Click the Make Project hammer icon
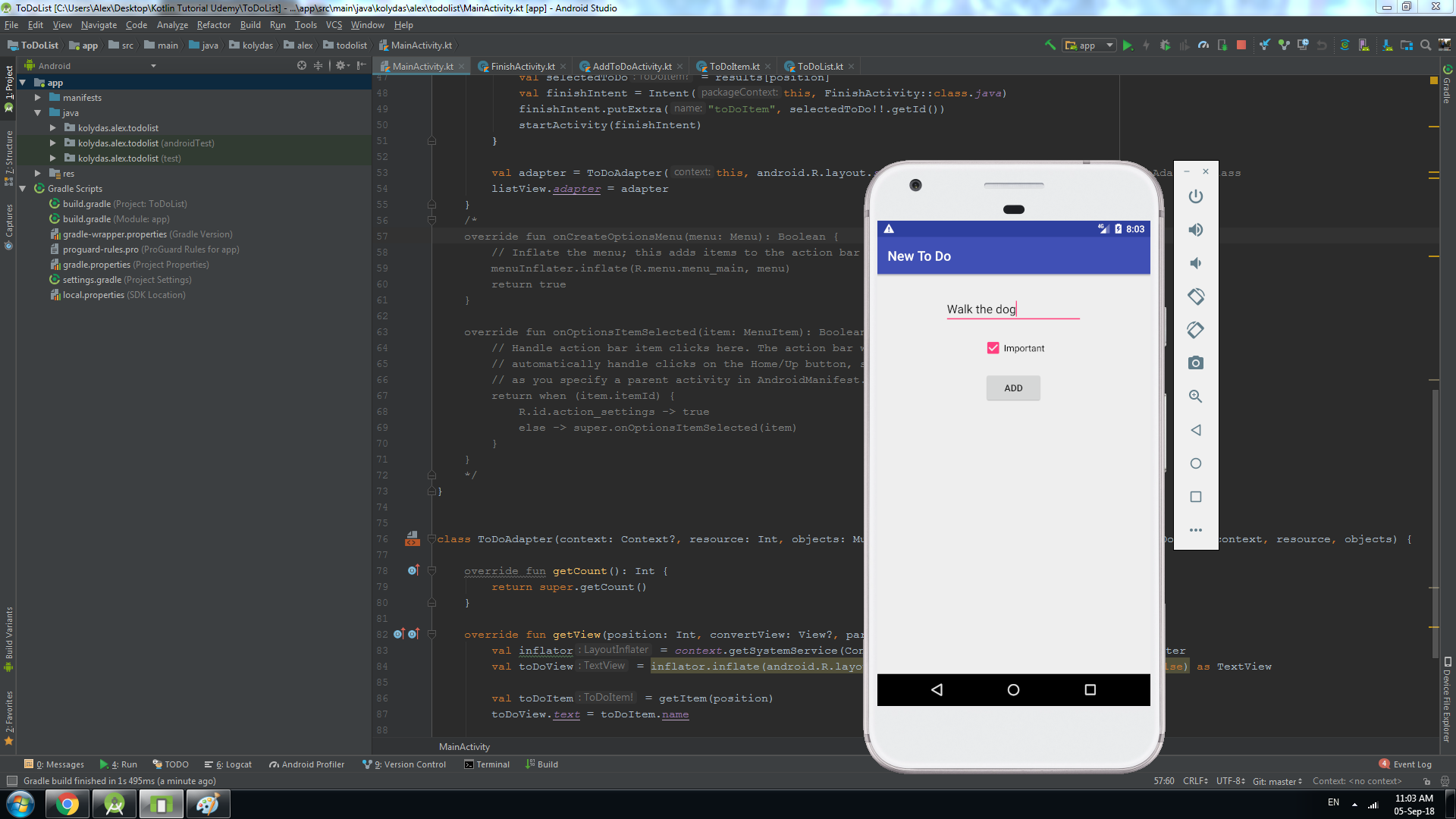The width and height of the screenshot is (1456, 819). [x=1050, y=45]
